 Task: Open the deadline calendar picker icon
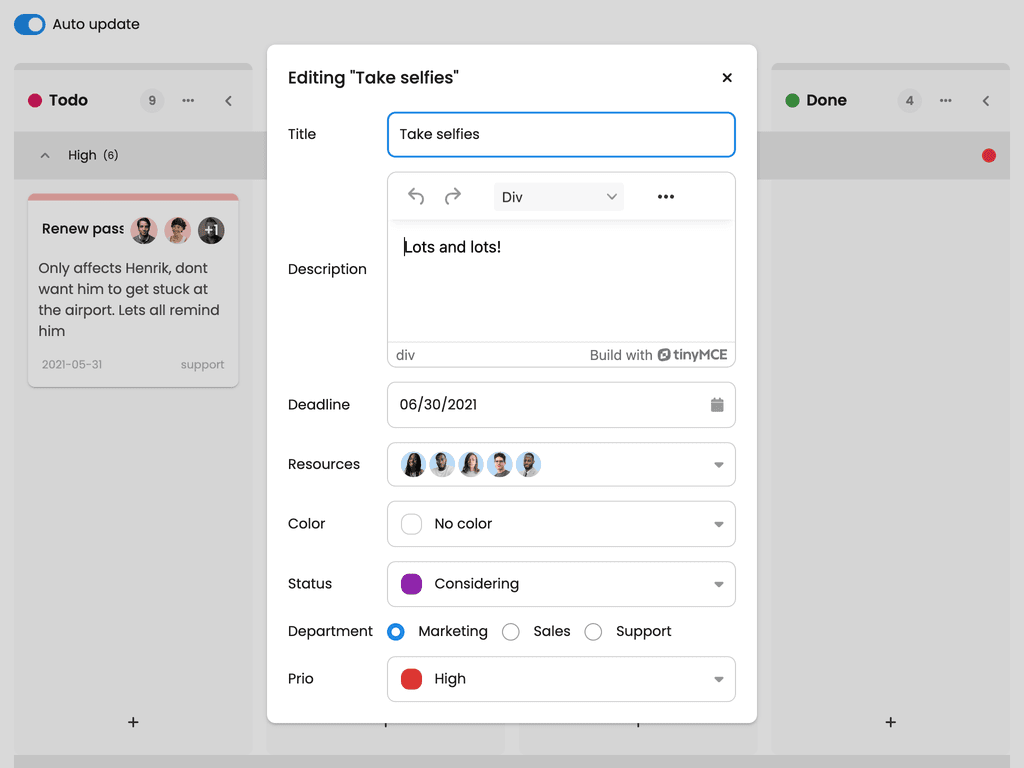(x=717, y=405)
